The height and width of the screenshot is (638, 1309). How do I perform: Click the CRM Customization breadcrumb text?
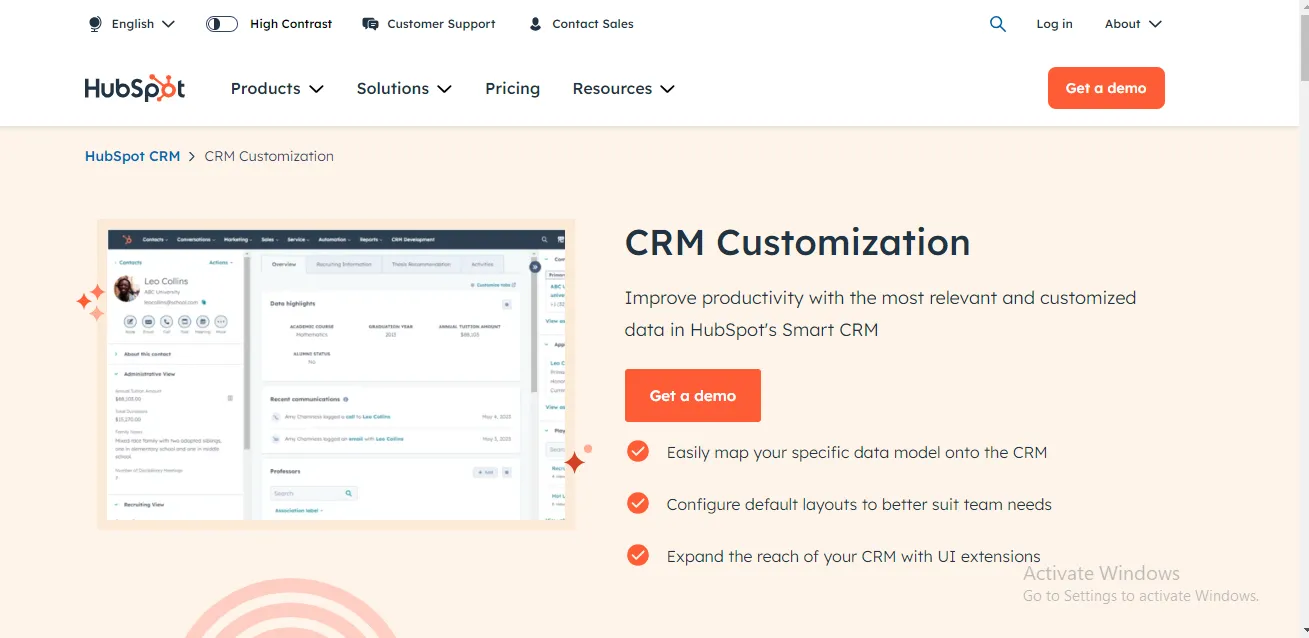269,156
